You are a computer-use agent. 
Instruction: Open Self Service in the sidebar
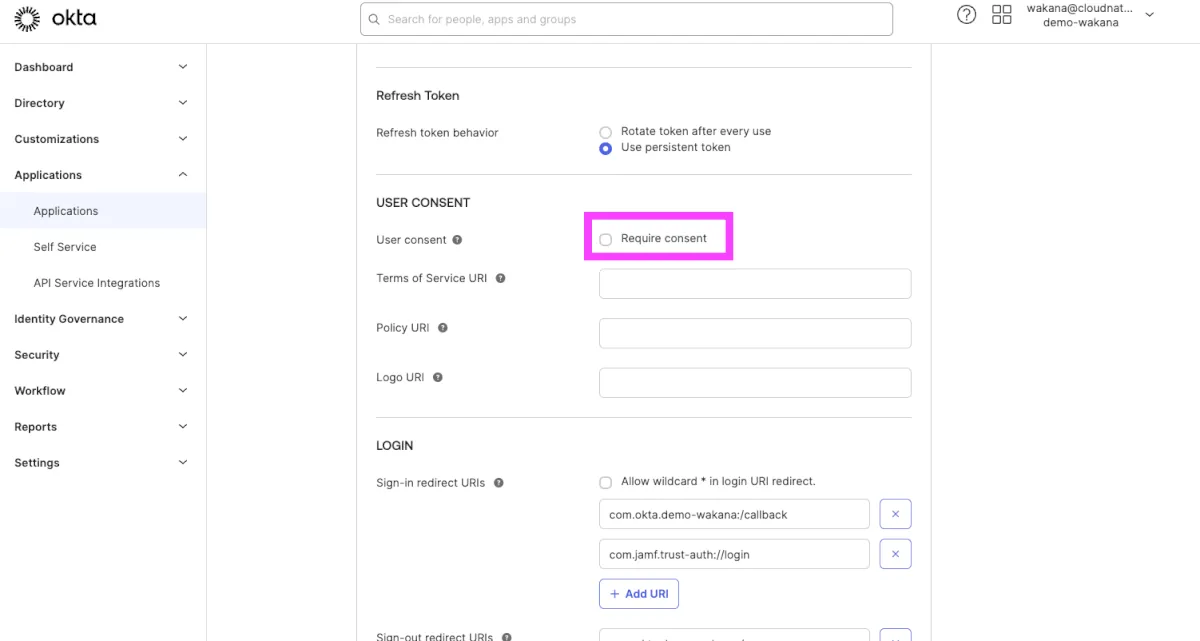point(65,247)
